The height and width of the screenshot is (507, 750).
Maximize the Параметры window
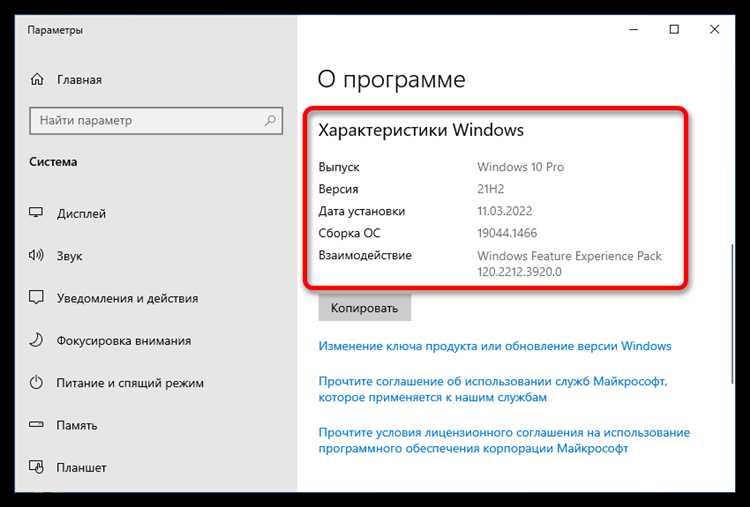(x=674, y=30)
